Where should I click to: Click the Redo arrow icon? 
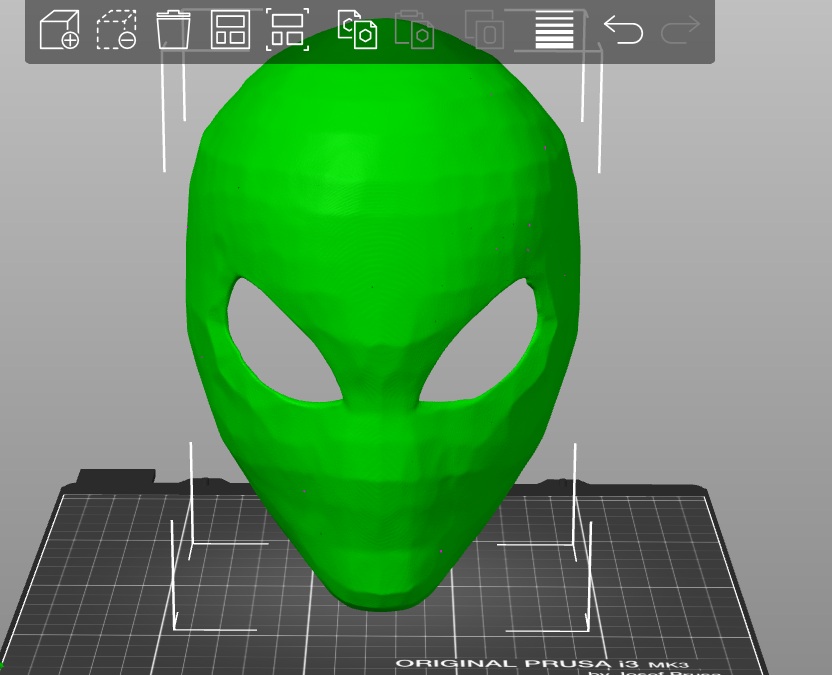pos(680,30)
